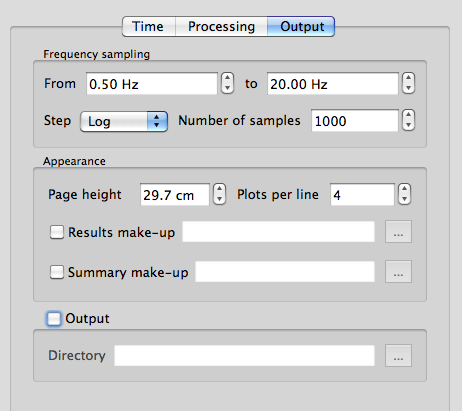
Task: Decrease the From frequency with down arrow
Action: [x=227, y=88]
